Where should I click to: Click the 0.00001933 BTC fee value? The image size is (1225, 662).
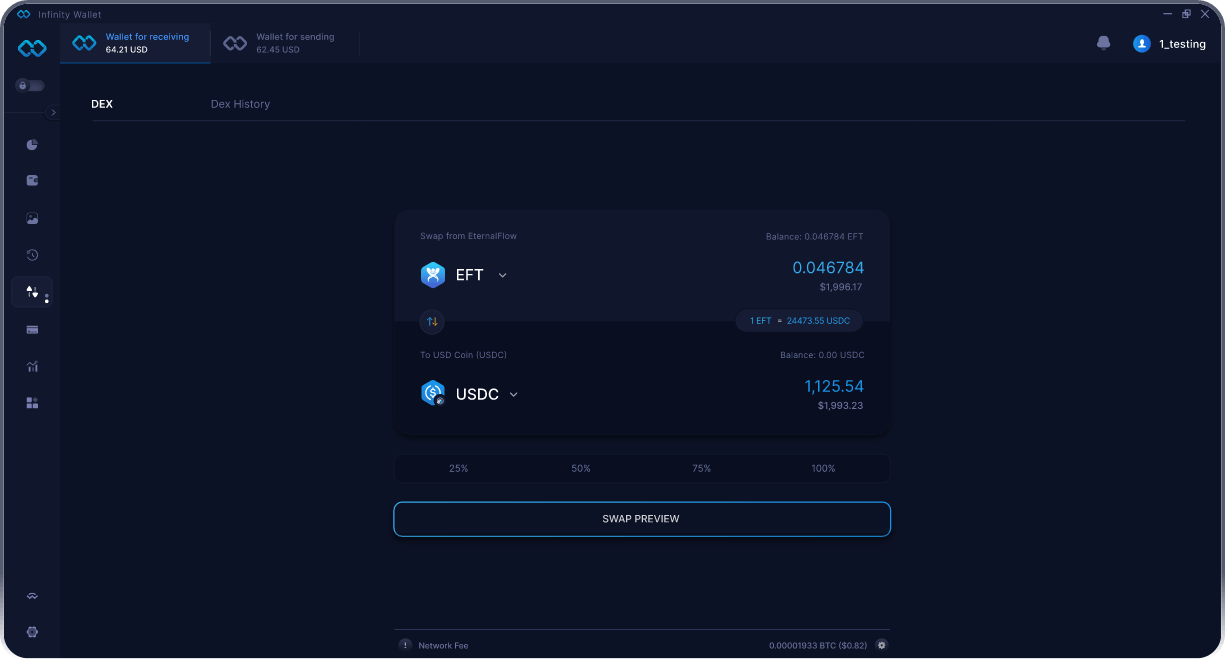pyautogui.click(x=820, y=646)
